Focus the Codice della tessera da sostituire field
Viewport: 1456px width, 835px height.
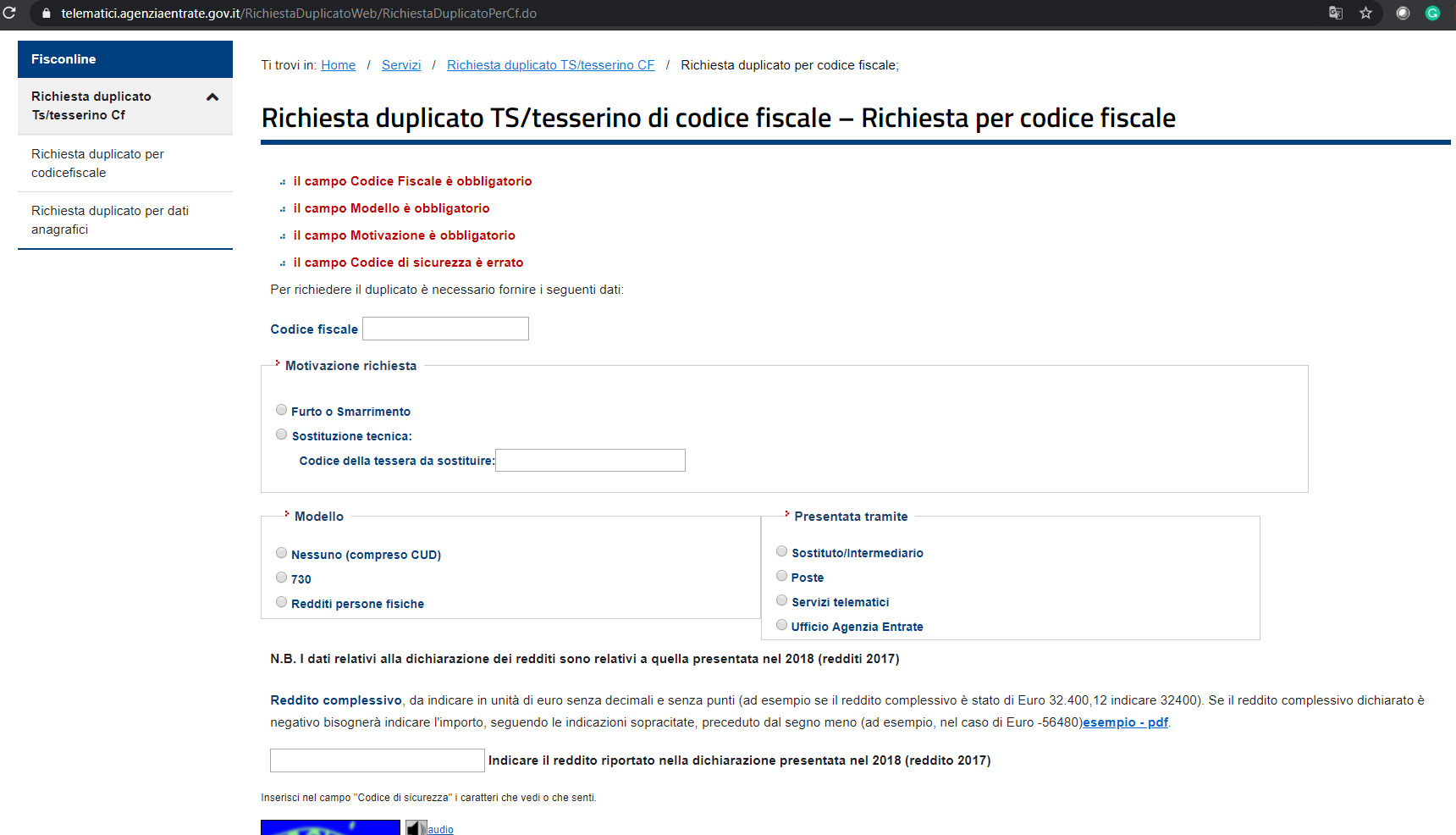[x=590, y=461]
